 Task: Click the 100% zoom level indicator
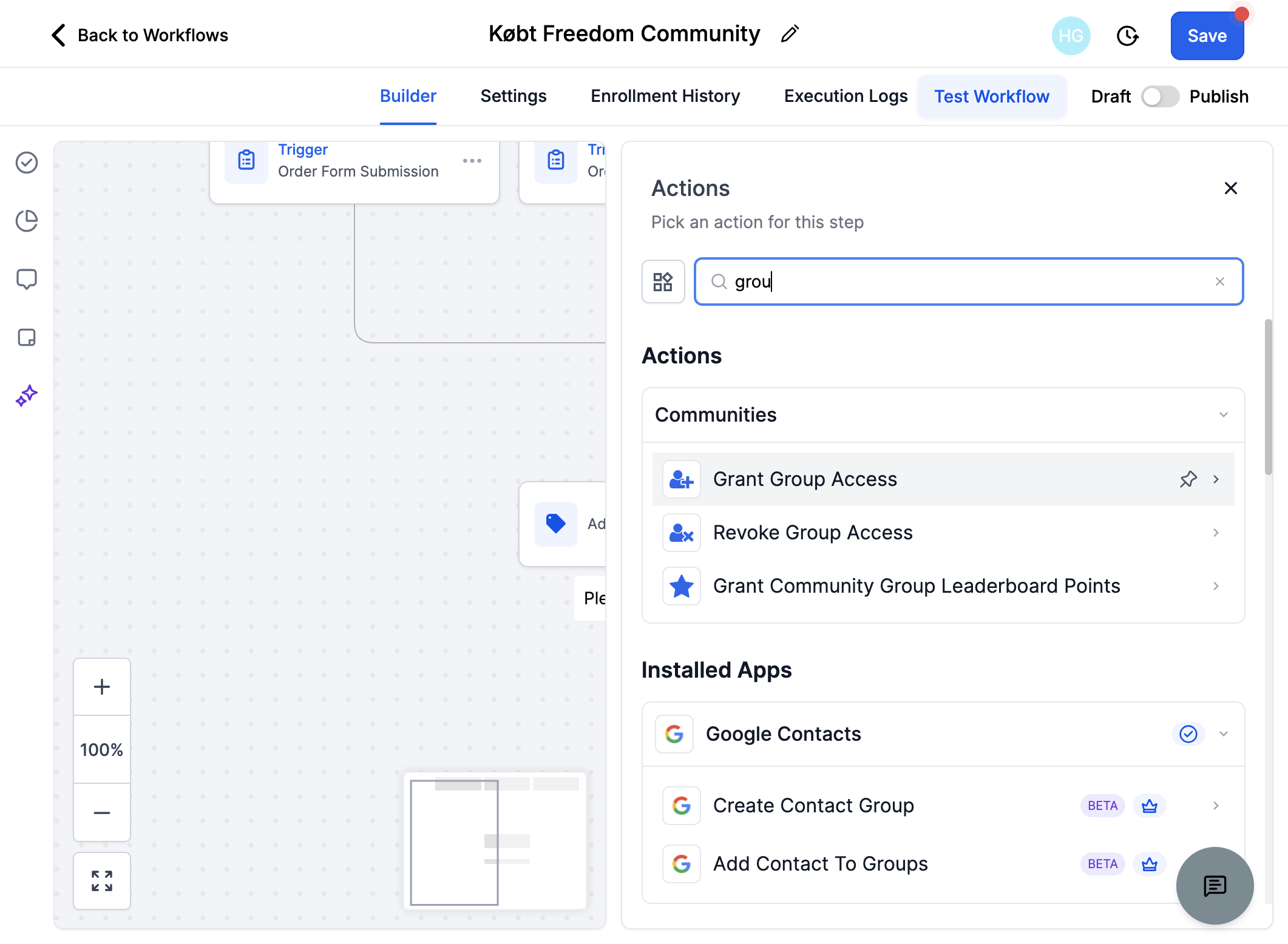[102, 750]
